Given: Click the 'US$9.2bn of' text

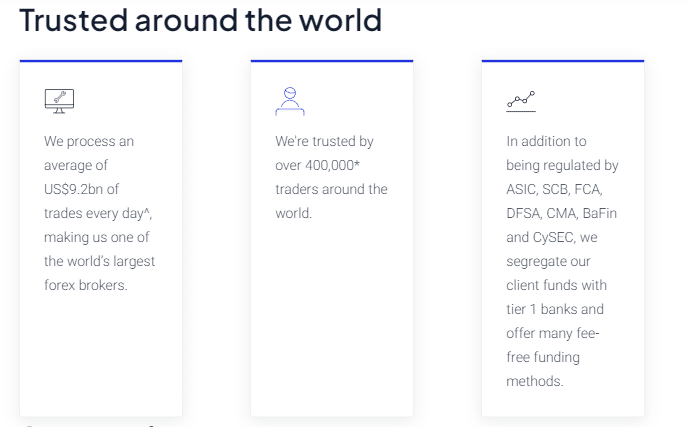Looking at the screenshot, I should [81, 189].
